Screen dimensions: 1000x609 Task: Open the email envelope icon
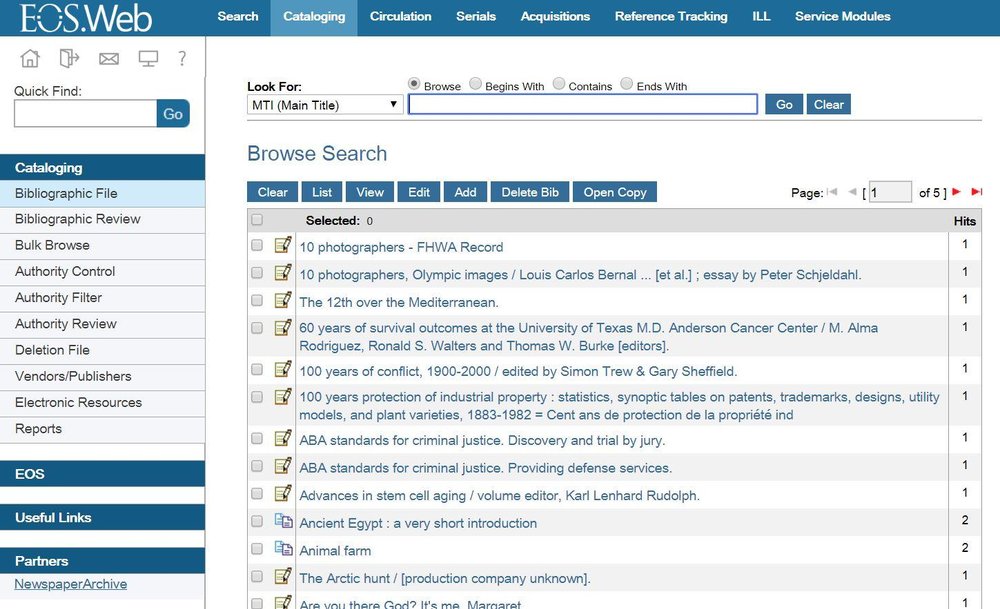pyautogui.click(x=108, y=58)
